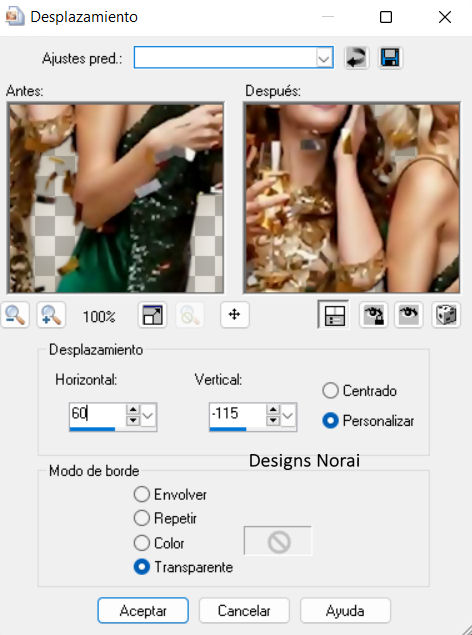Click the Aceptar button
472x635 pixels.
click(143, 610)
